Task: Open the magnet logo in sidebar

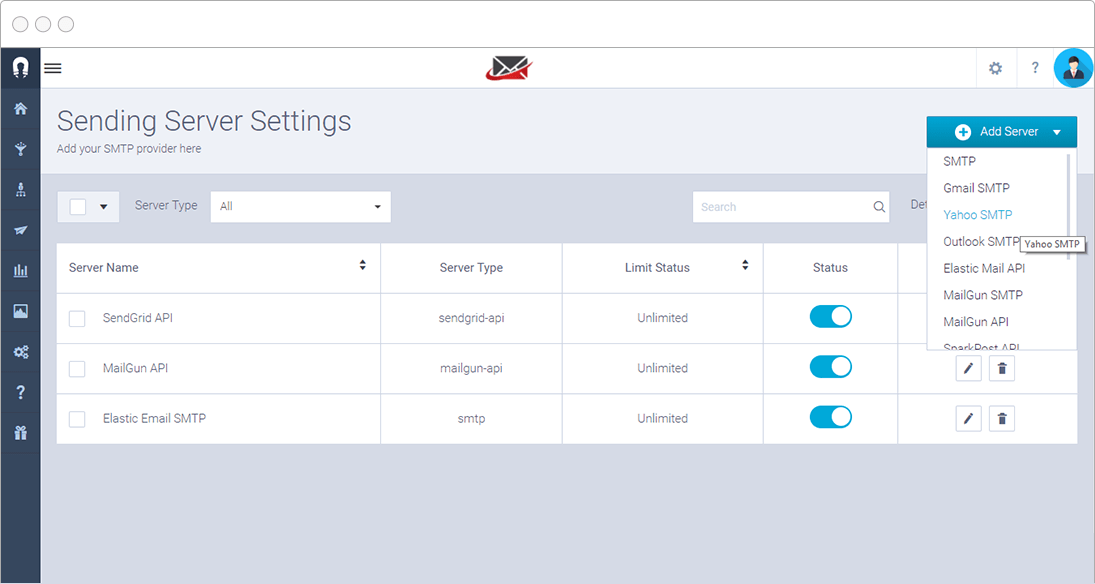Action: point(20,68)
